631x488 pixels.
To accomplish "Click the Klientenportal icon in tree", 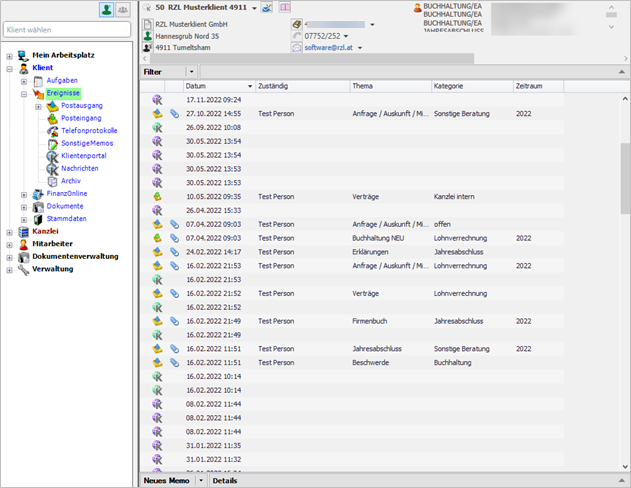I will [52, 156].
